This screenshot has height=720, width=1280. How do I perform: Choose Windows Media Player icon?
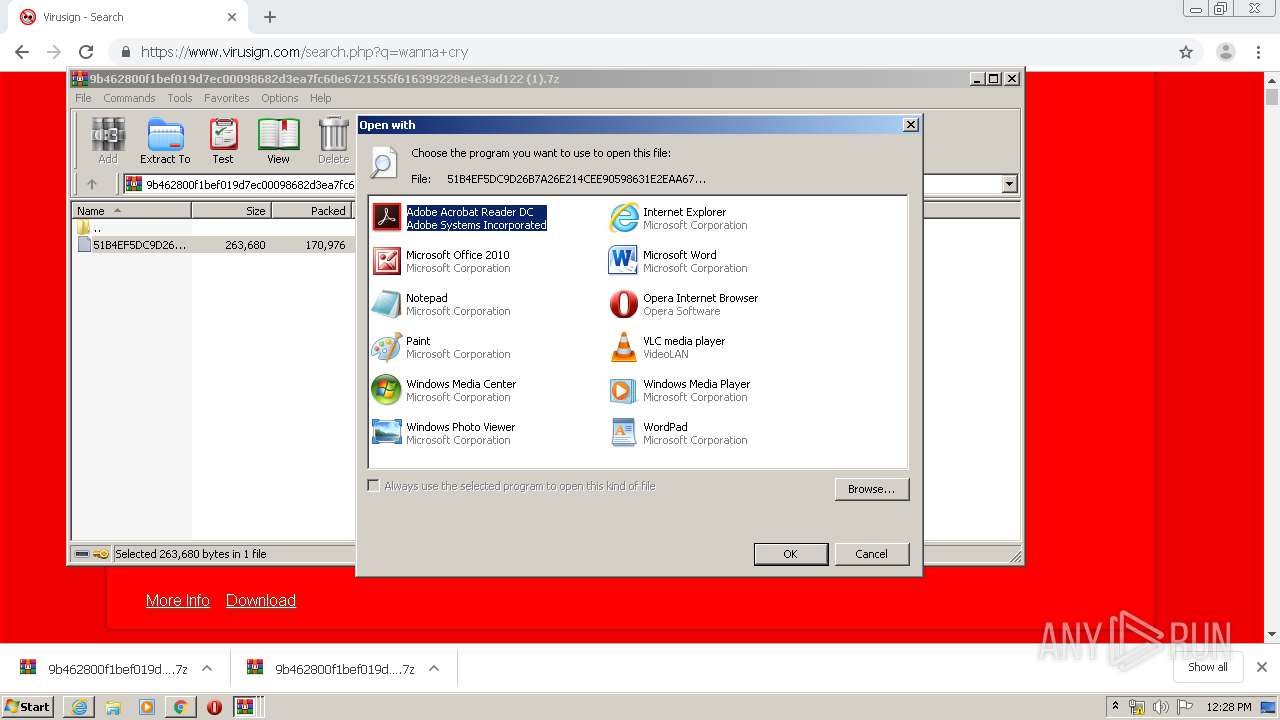623,389
